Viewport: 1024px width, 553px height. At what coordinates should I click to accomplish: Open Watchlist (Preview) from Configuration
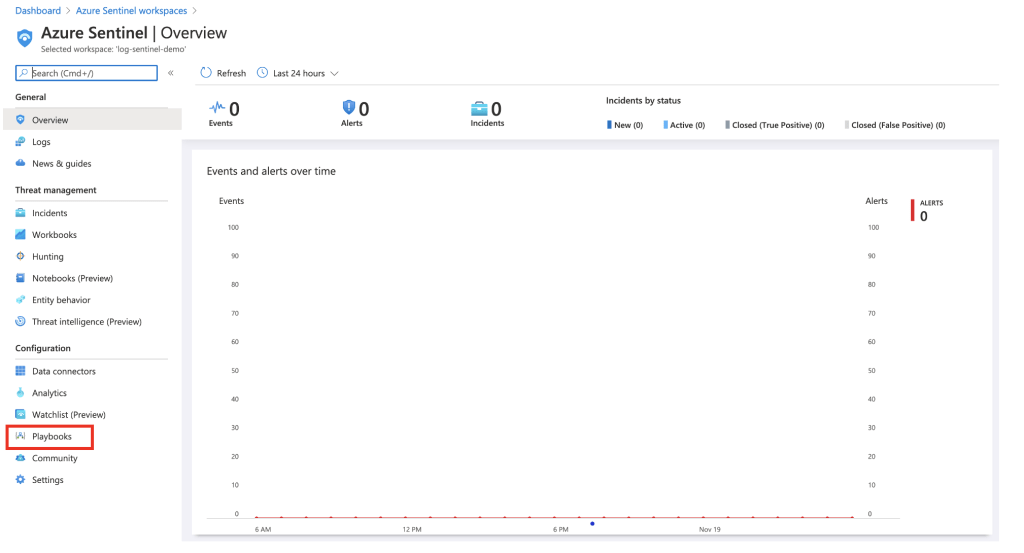68,415
